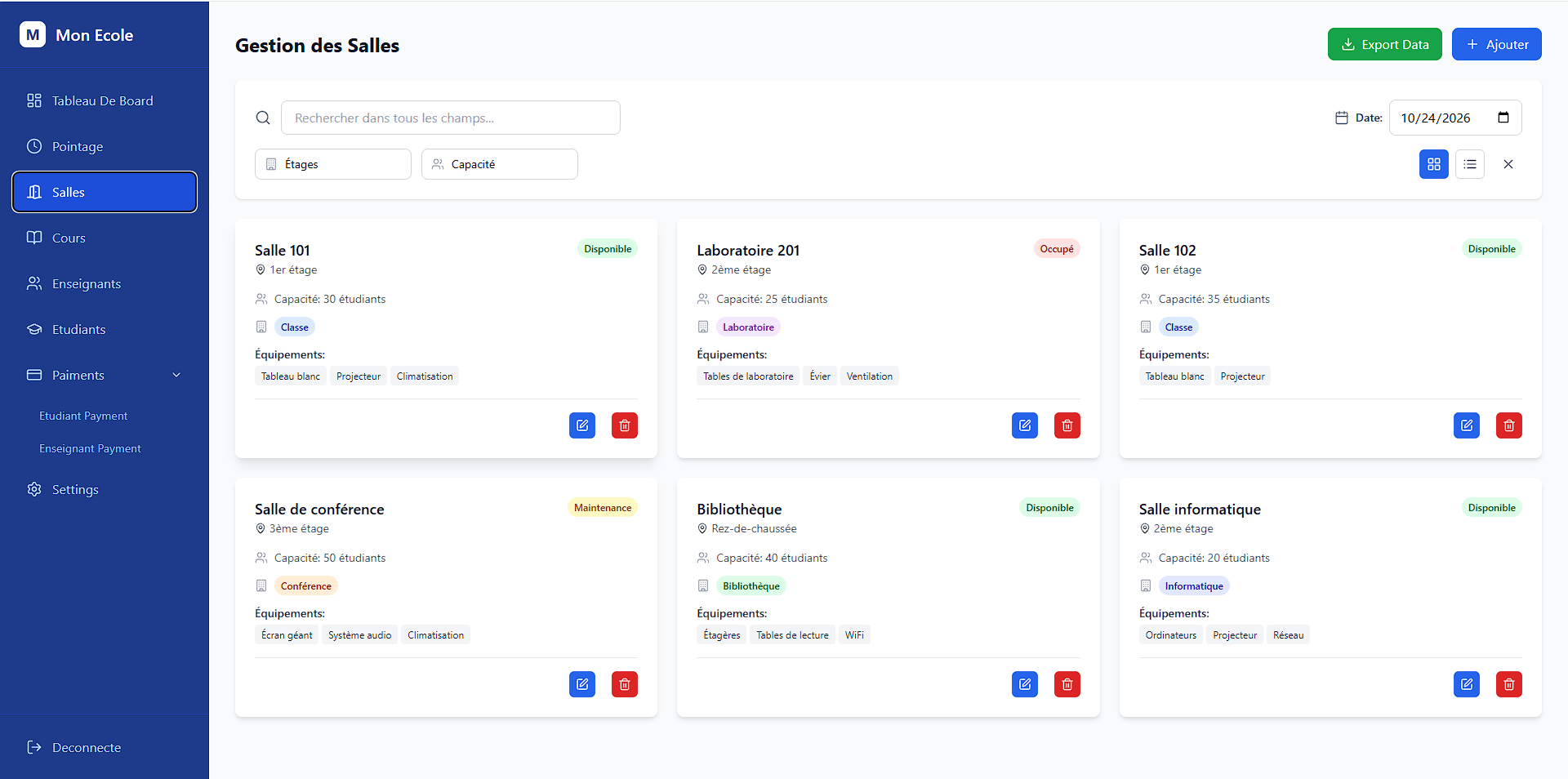Open the Capacité filter dropdown
Image resolution: width=1568 pixels, height=779 pixels.
[x=500, y=164]
